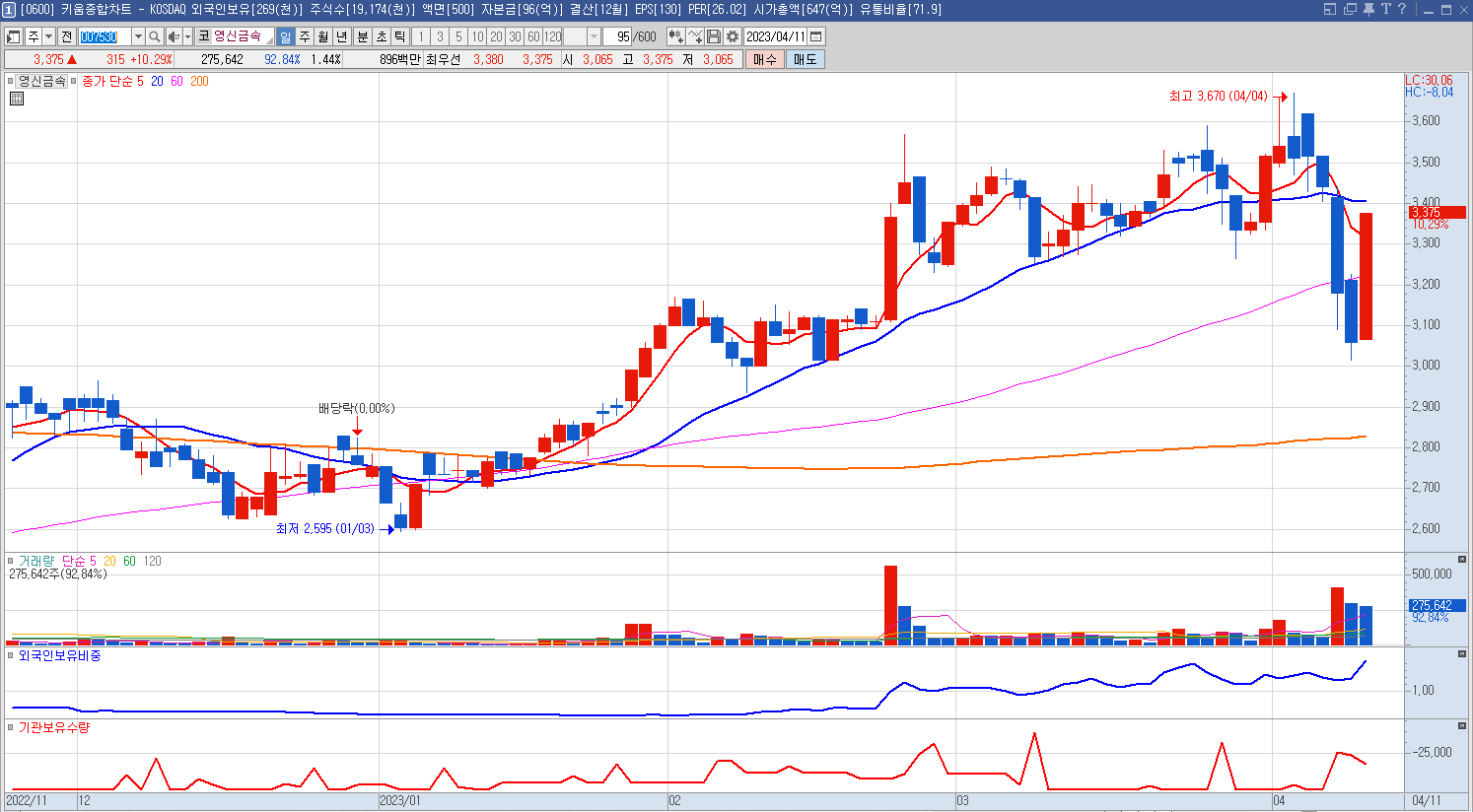Image resolution: width=1473 pixels, height=812 pixels.
Task: Select monthly (월) chart period
Action: (323, 36)
